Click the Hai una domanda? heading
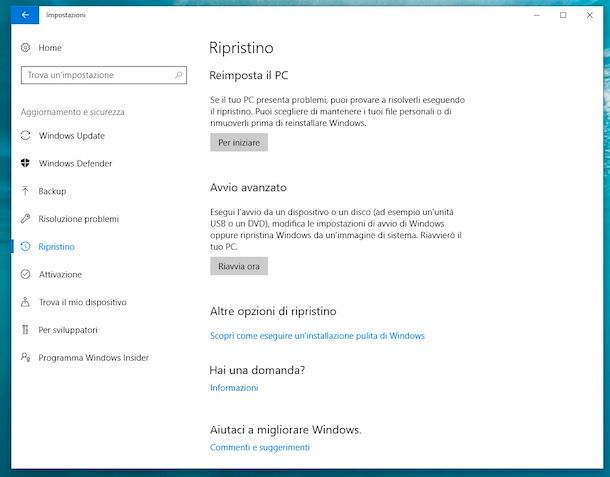The width and height of the screenshot is (610, 477). click(x=257, y=370)
